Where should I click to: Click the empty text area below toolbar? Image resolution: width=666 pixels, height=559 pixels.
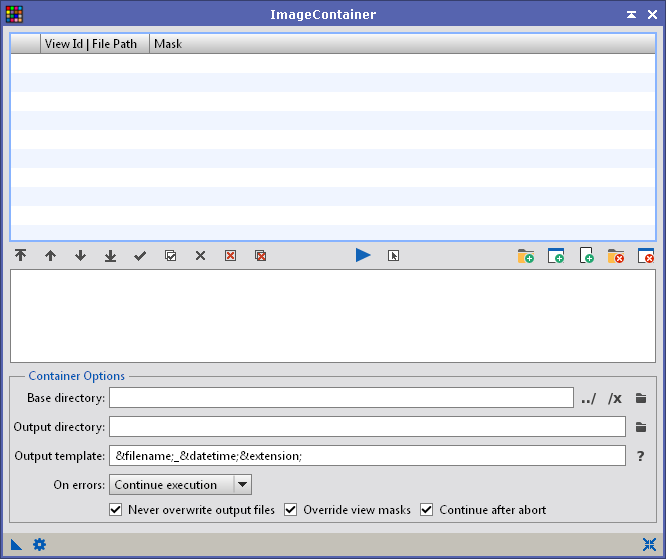pos(333,316)
